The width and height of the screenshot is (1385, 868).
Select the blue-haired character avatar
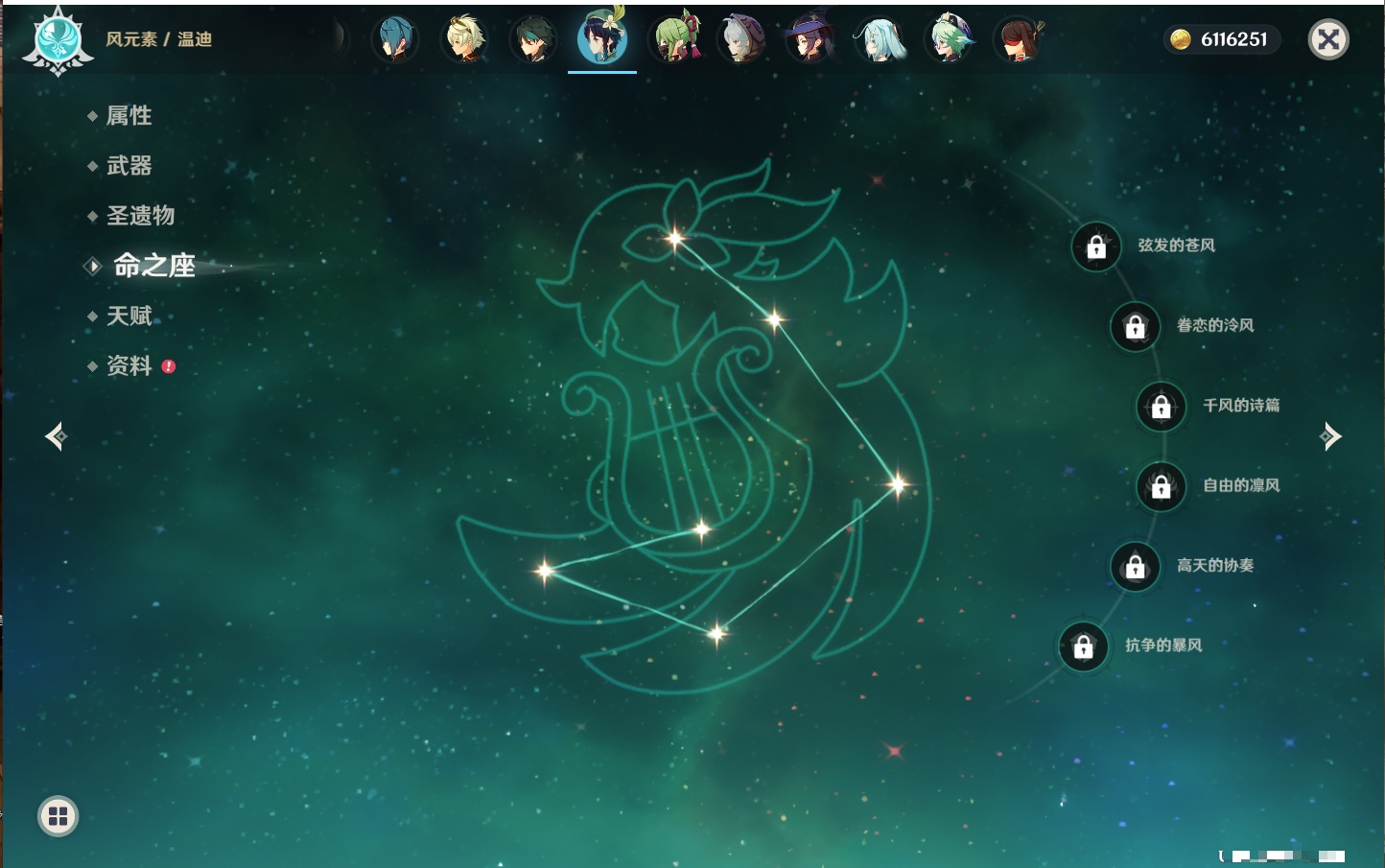point(395,39)
